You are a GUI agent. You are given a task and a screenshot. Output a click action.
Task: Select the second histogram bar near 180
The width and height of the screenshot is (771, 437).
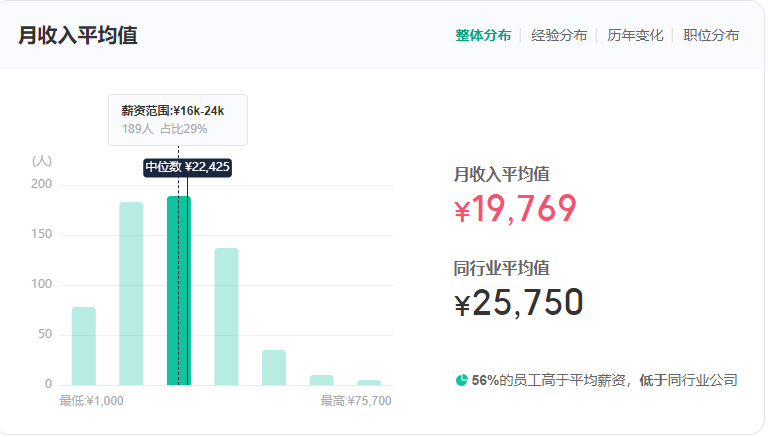coord(132,295)
